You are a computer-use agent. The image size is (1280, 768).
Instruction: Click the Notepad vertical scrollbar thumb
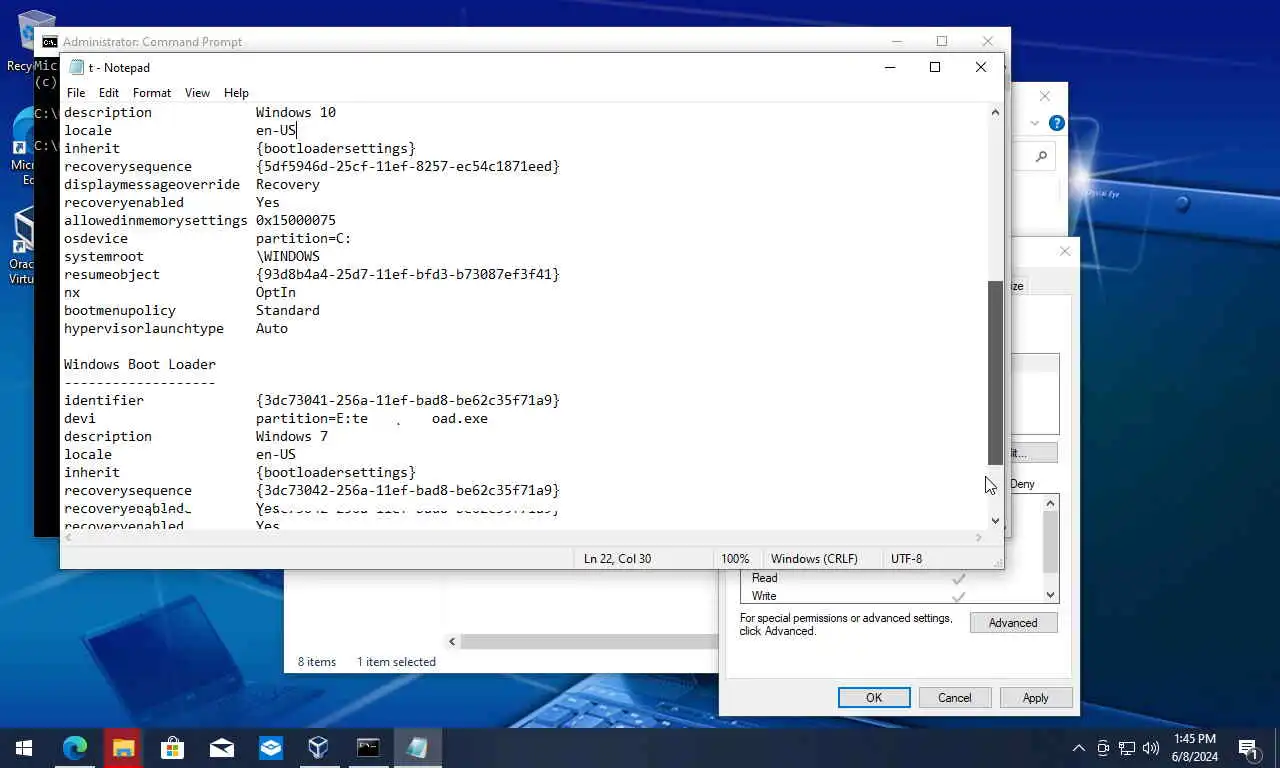995,372
